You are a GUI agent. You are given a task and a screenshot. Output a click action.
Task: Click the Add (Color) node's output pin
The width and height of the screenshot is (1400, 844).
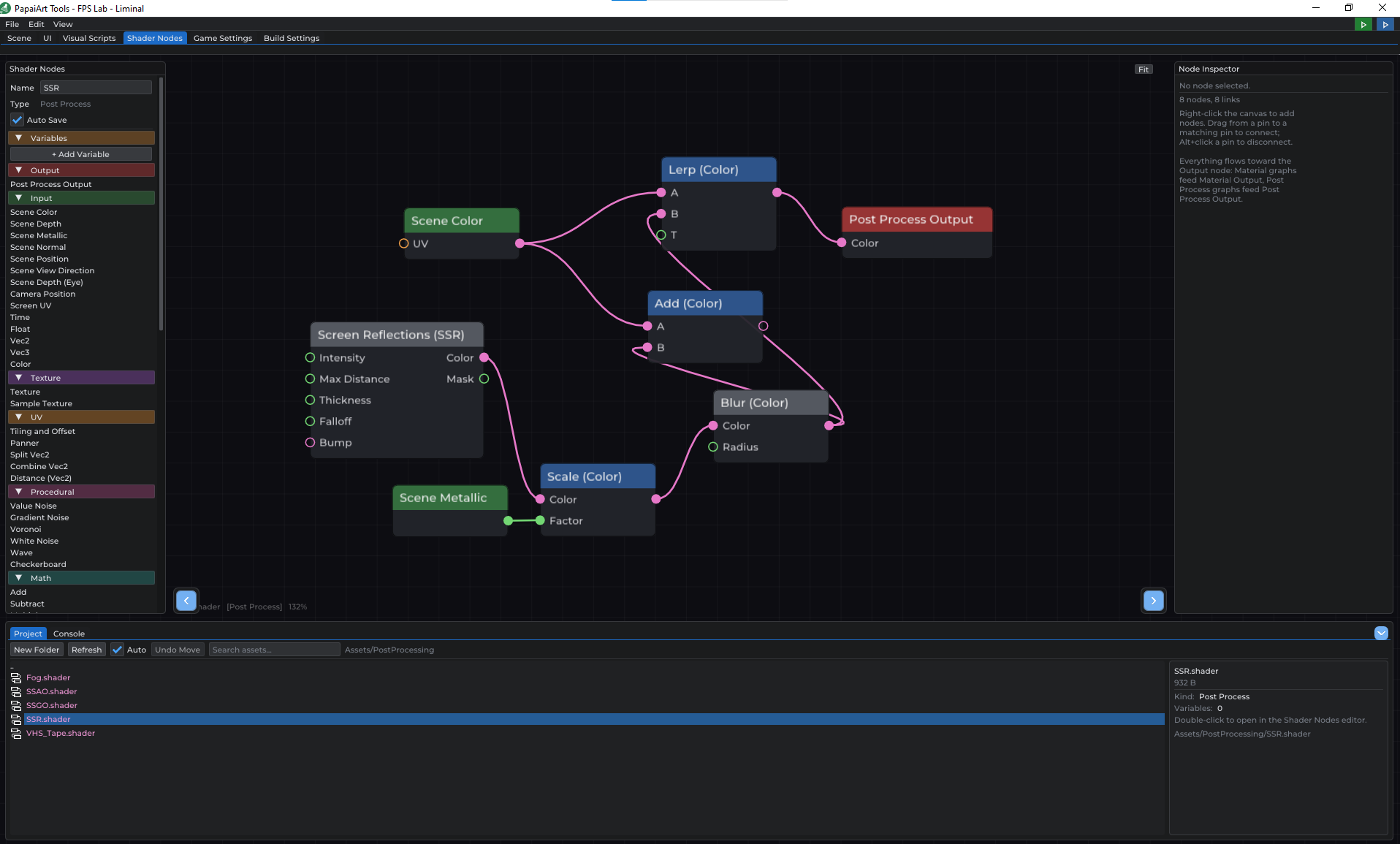763,326
